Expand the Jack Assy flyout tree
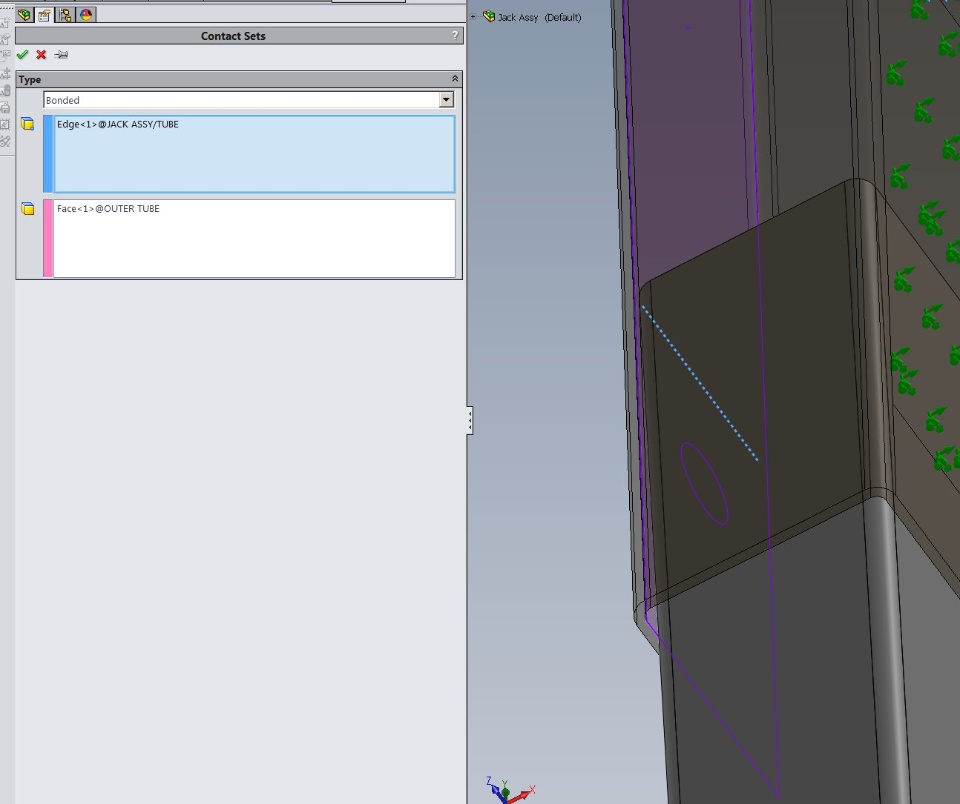Screen dimensions: 960x804 [x=473, y=17]
